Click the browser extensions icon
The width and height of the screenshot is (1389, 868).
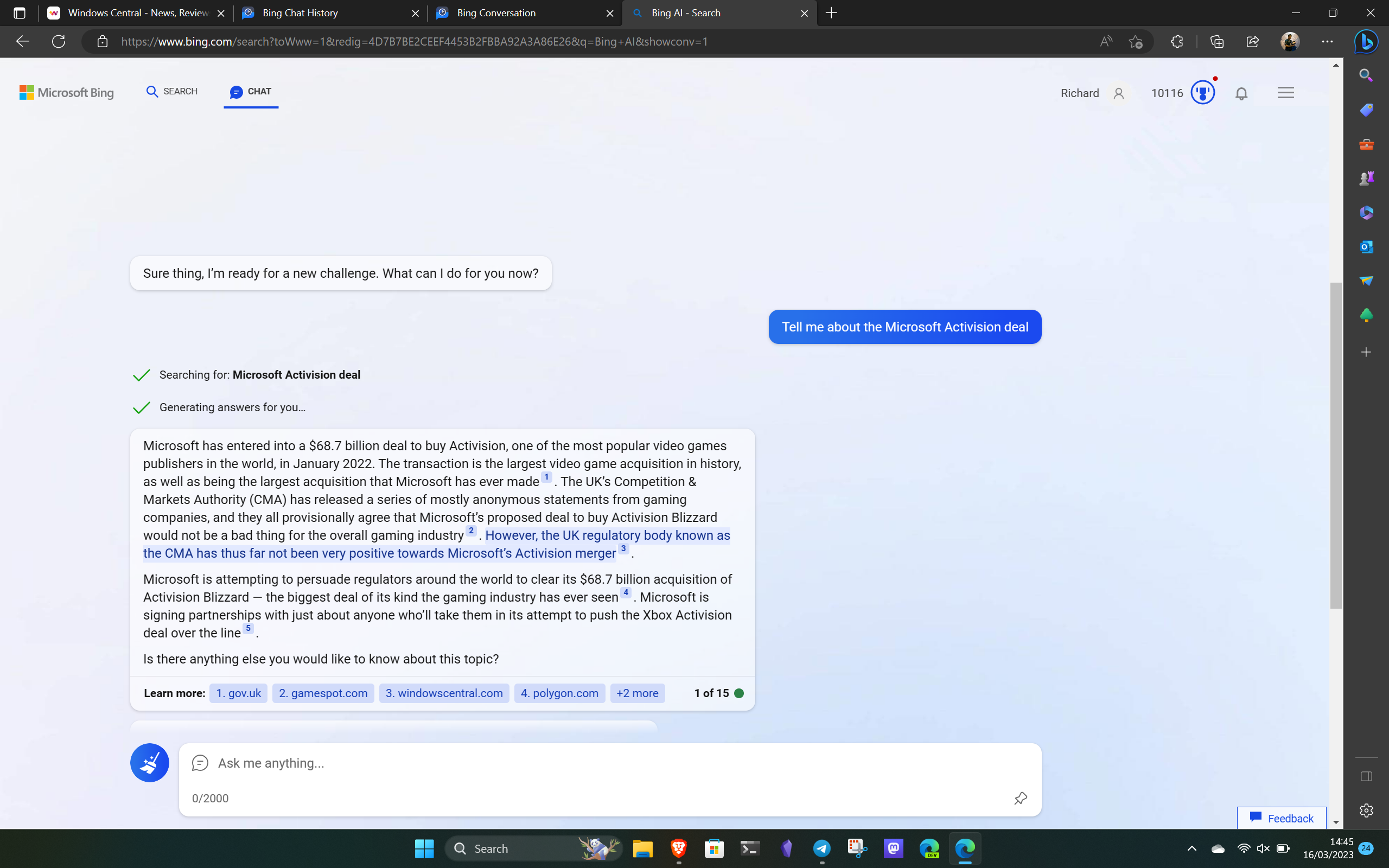pyautogui.click(x=1177, y=41)
